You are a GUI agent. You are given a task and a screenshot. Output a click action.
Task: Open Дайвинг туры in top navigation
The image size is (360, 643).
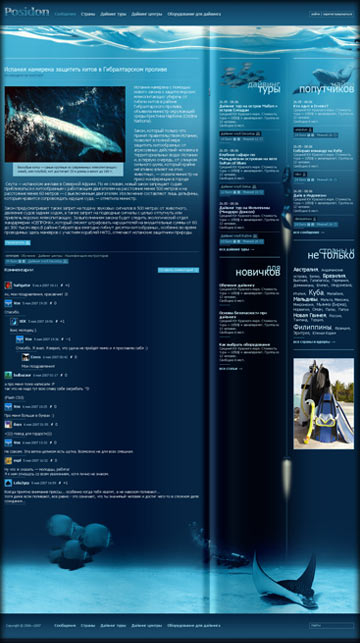tap(113, 14)
